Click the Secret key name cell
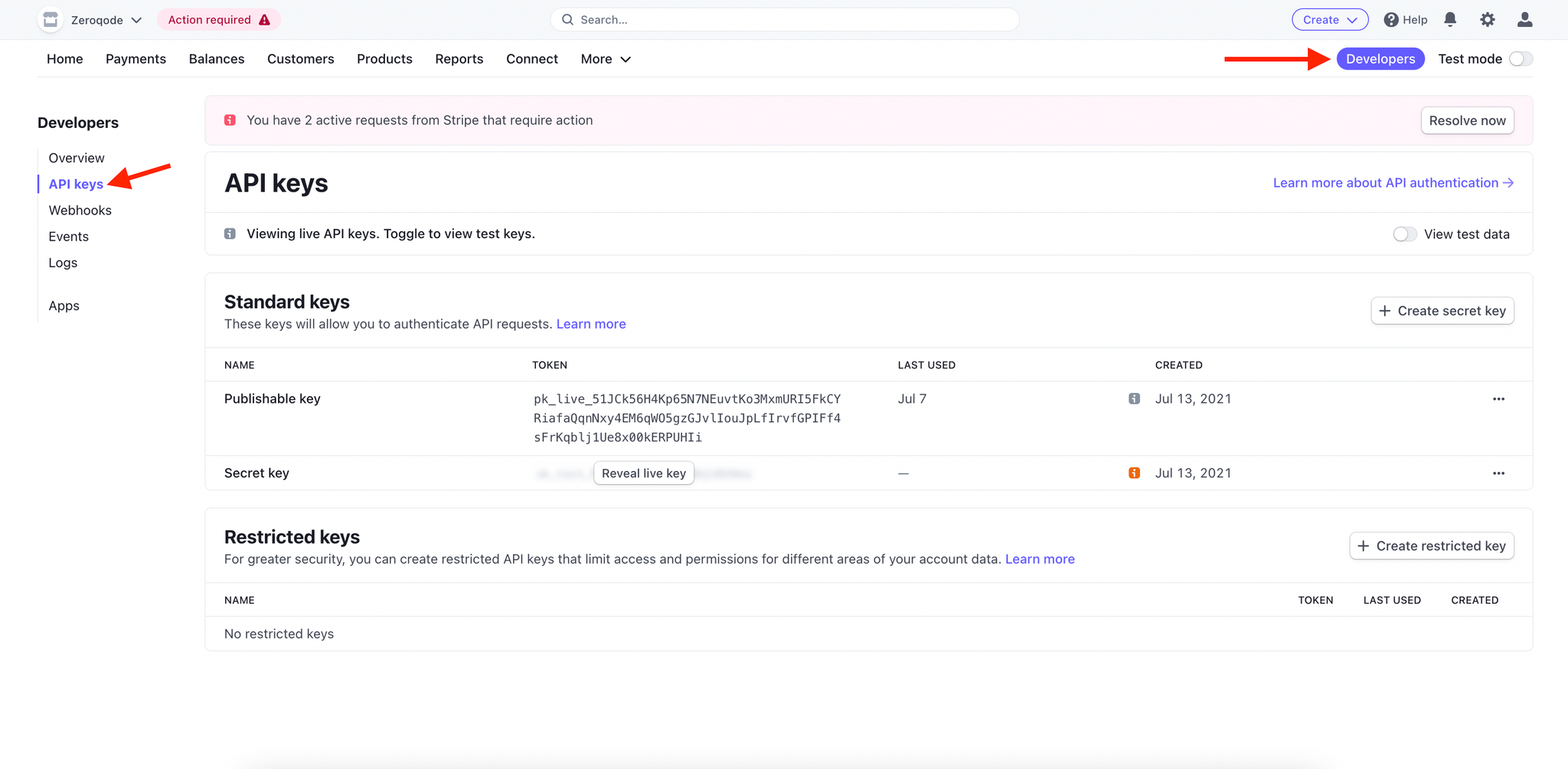Viewport: 1568px width, 769px height. [x=256, y=473]
